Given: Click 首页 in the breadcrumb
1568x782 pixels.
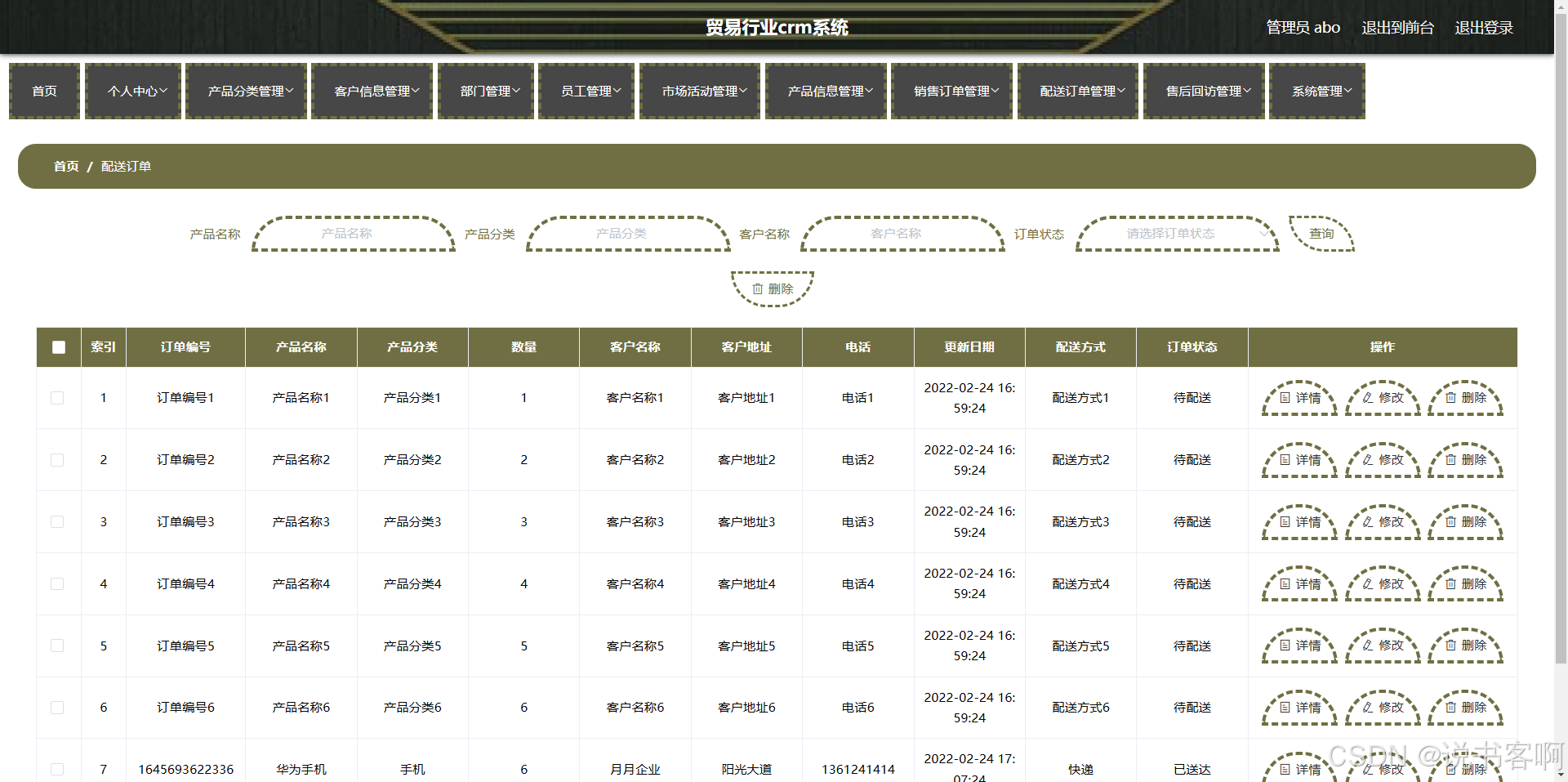Looking at the screenshot, I should (66, 167).
